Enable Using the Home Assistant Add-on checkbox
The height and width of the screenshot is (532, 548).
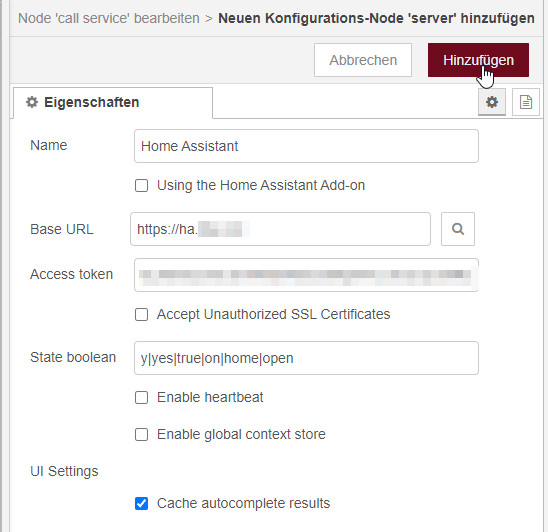coord(142,186)
